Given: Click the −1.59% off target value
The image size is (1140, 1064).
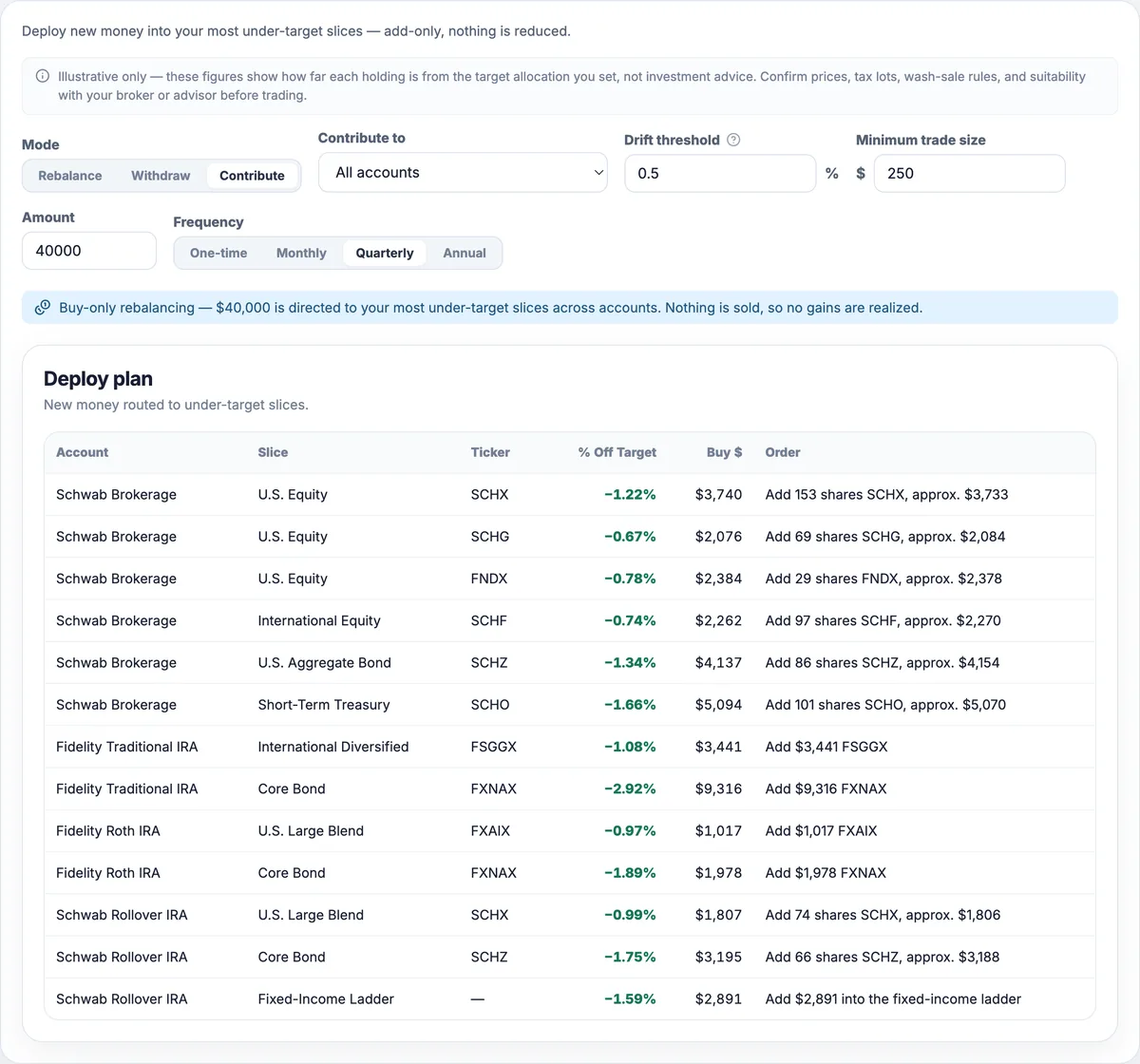Looking at the screenshot, I should [630, 999].
